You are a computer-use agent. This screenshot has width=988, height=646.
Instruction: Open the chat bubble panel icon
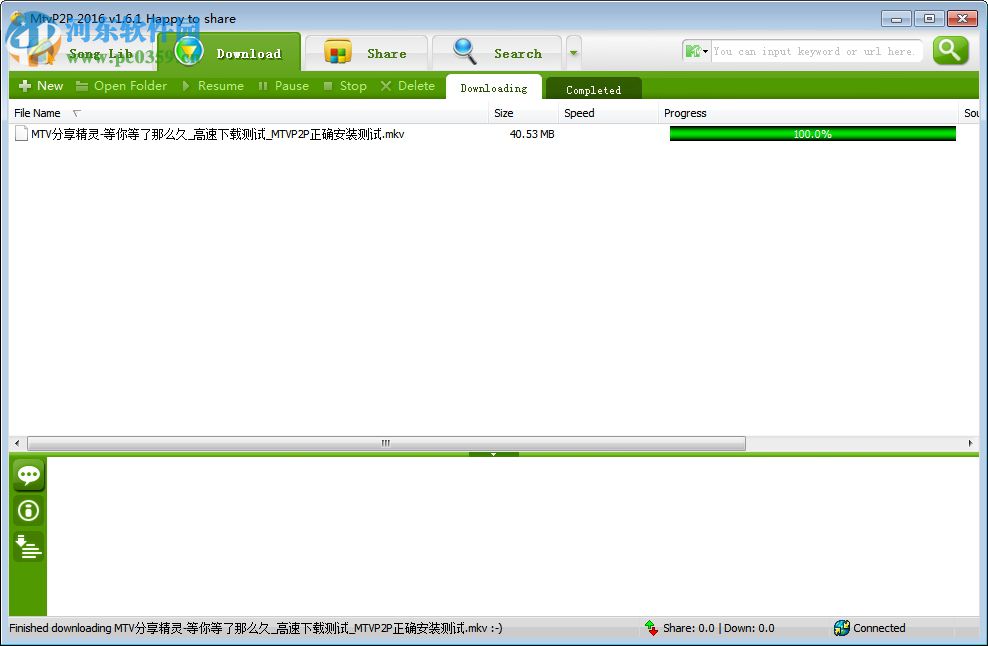(28, 475)
